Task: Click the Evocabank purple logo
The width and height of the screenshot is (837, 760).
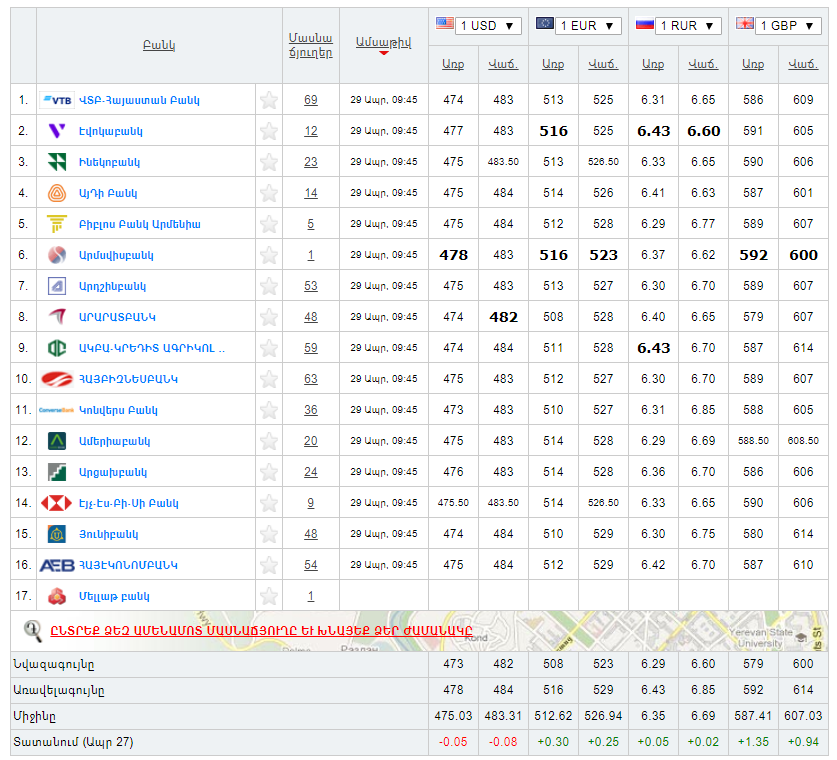Action: pyautogui.click(x=57, y=131)
